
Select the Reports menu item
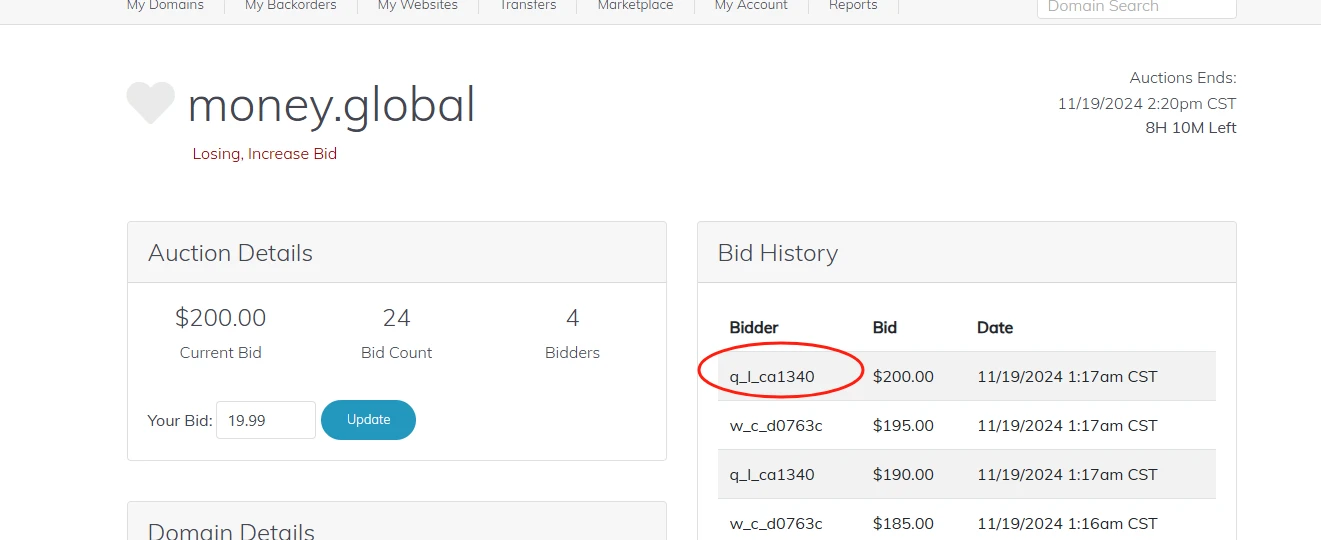[x=853, y=6]
